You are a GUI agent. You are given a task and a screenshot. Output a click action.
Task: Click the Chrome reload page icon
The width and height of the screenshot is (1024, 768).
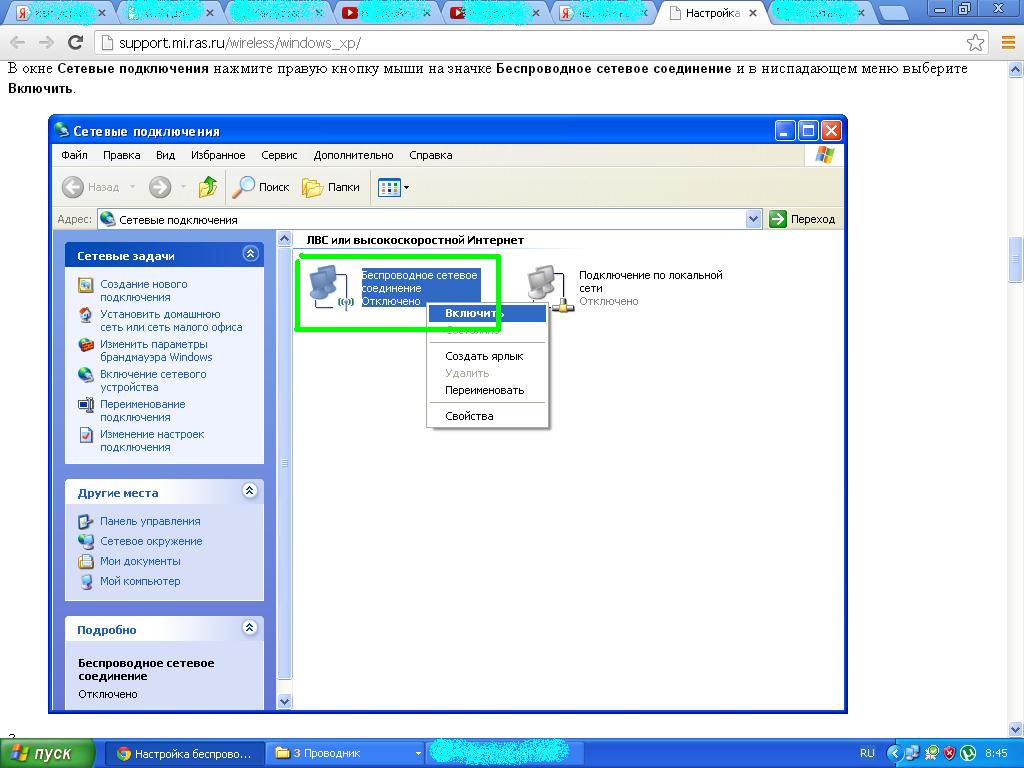(76, 42)
